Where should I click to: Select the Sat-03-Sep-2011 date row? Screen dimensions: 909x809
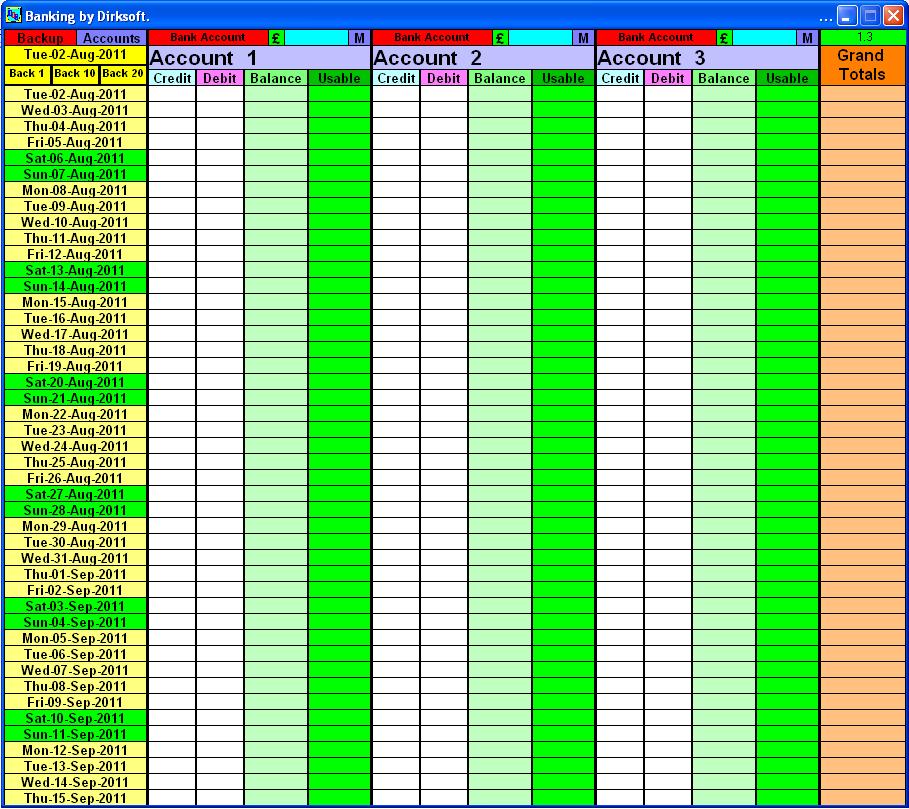pos(75,606)
